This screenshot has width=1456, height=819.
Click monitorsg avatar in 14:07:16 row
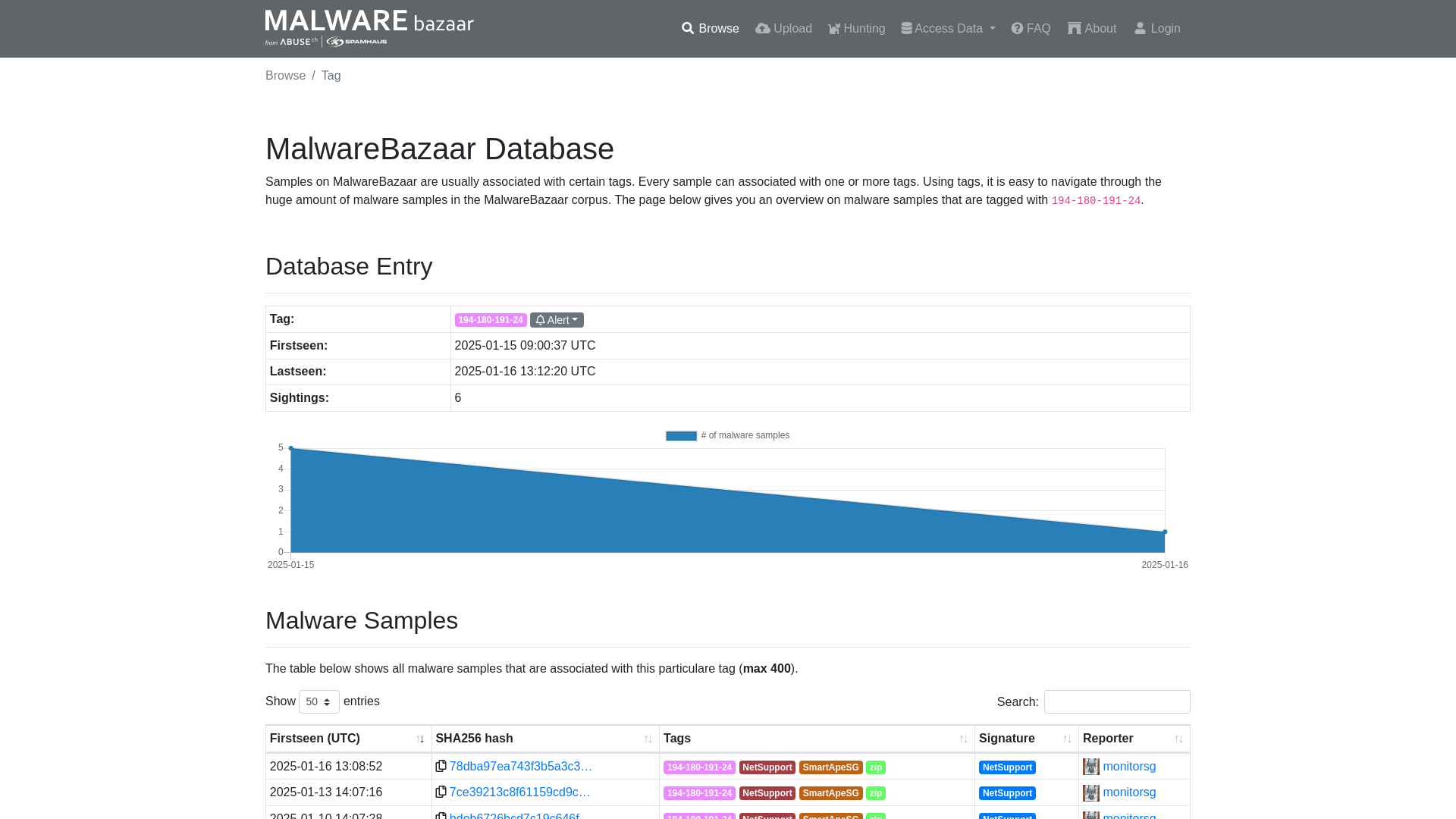click(1091, 792)
